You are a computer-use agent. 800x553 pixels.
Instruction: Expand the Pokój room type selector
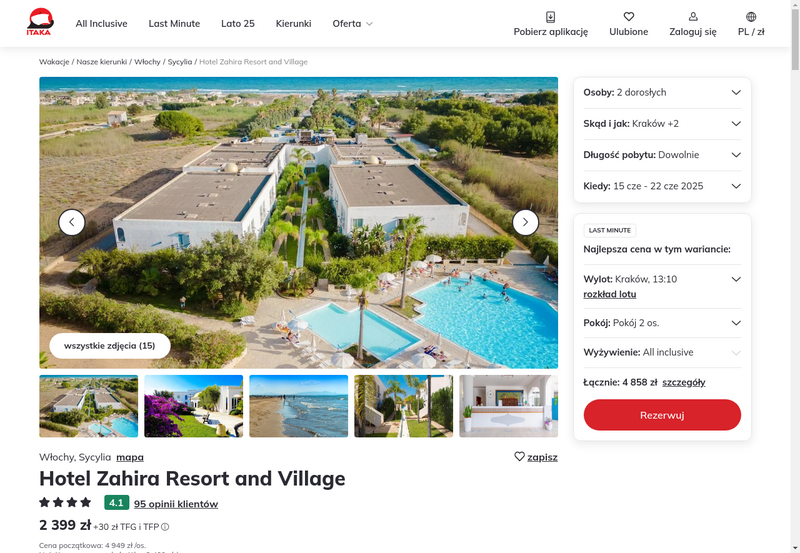662,323
